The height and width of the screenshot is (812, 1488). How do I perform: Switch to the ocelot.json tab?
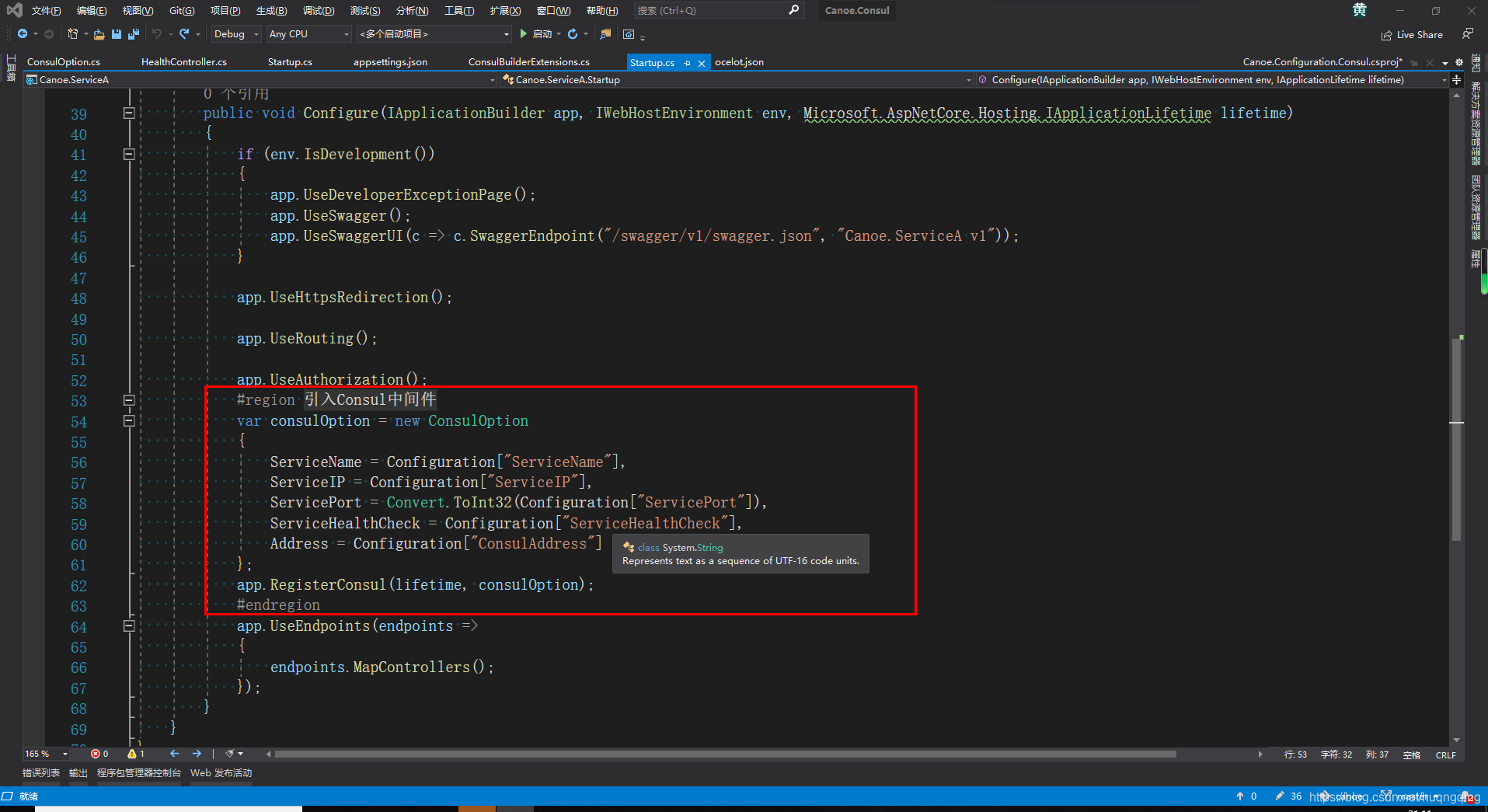[x=739, y=62]
